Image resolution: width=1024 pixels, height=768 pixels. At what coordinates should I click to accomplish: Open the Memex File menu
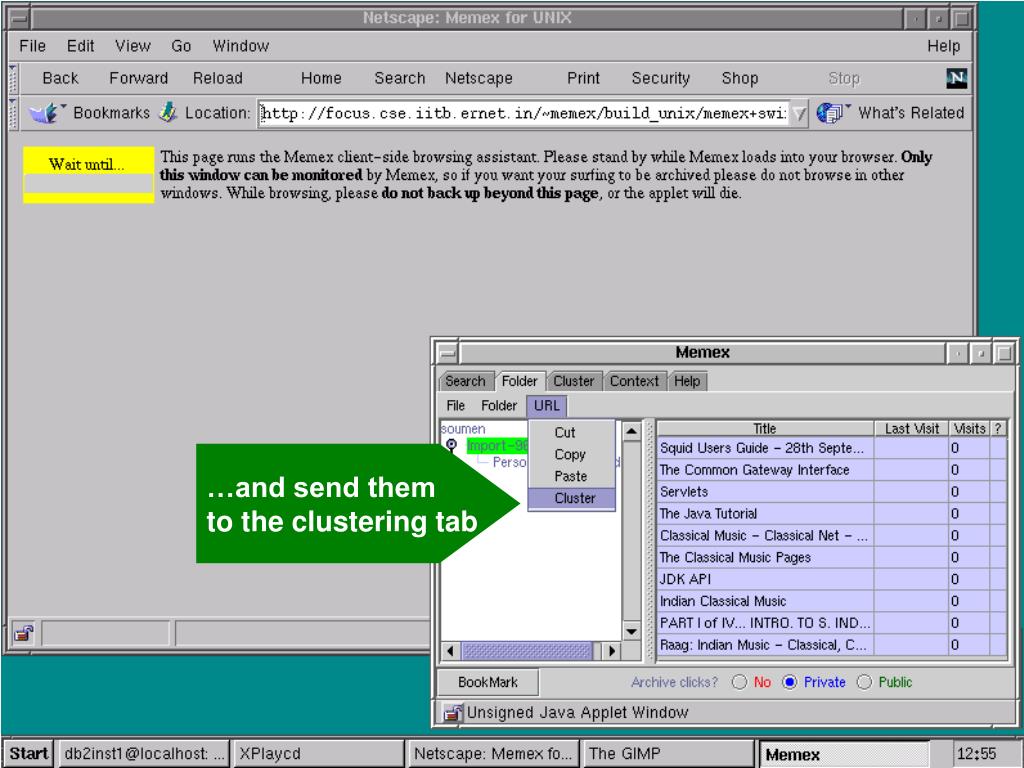[455, 406]
